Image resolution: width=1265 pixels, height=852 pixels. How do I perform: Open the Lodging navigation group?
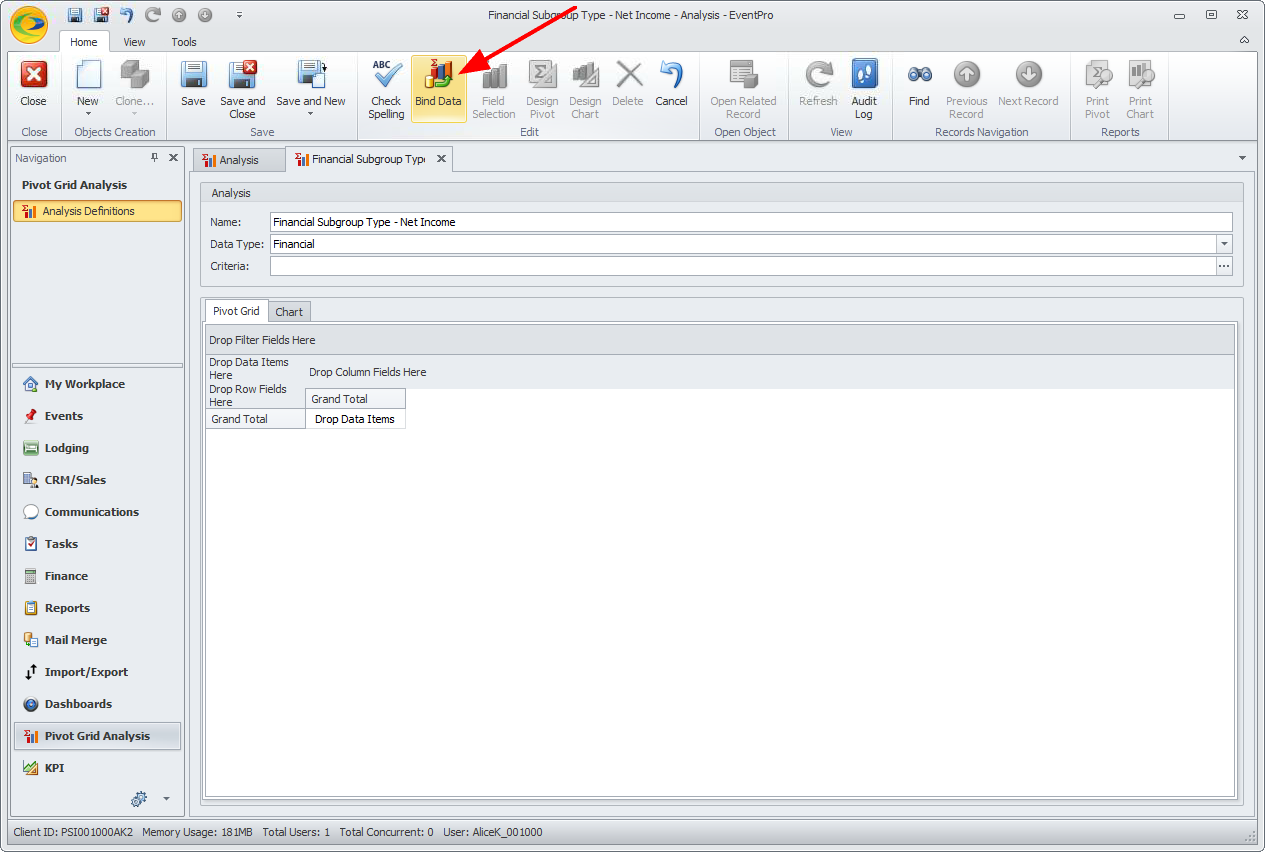(x=98, y=448)
